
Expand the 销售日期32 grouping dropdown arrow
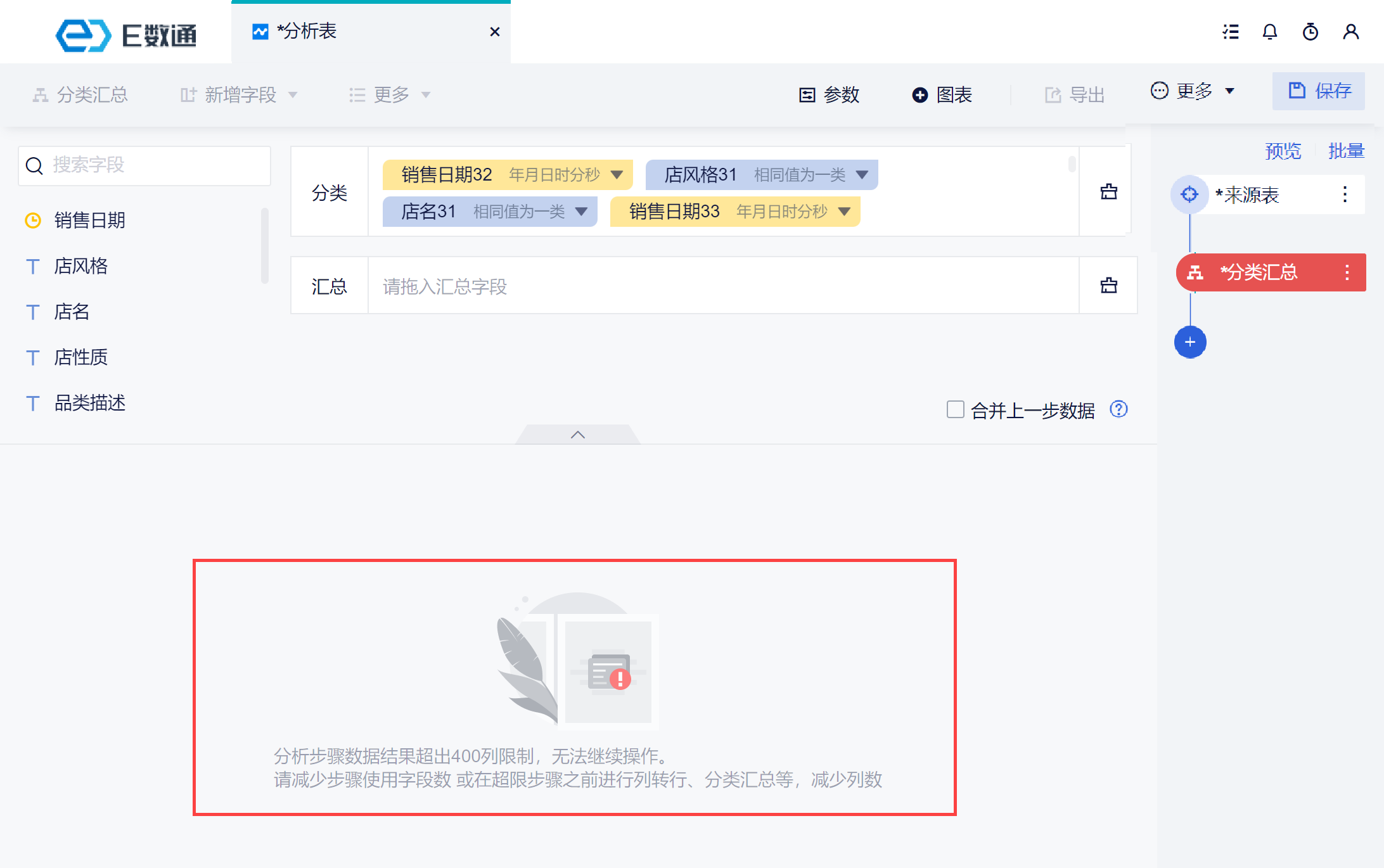coord(617,175)
